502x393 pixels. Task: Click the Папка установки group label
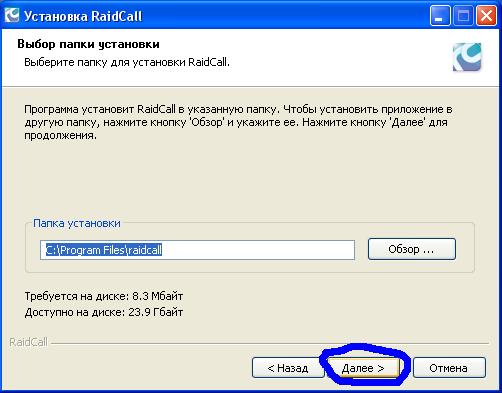(77, 223)
